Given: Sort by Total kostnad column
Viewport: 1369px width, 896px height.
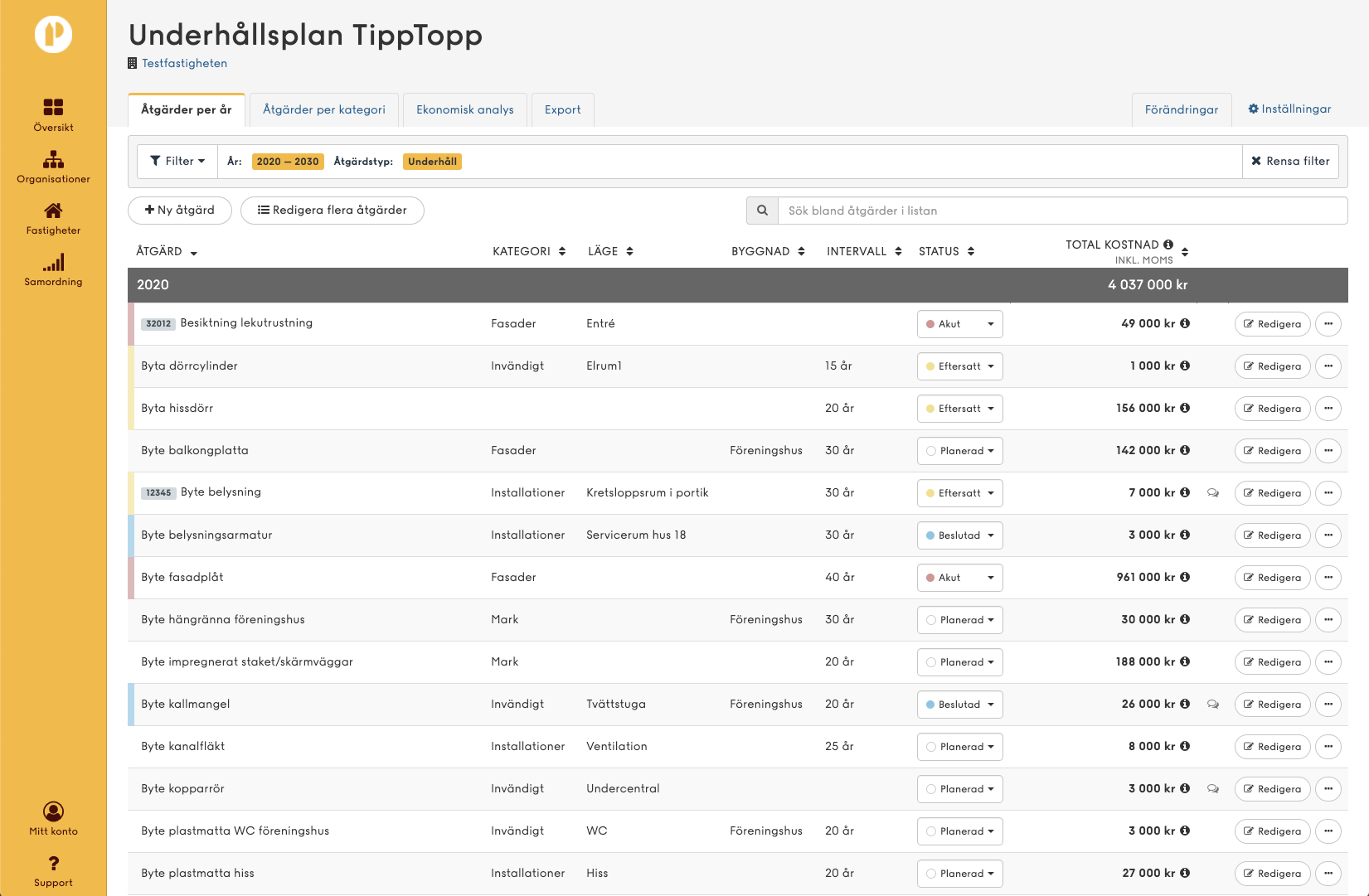Looking at the screenshot, I should tap(1185, 252).
